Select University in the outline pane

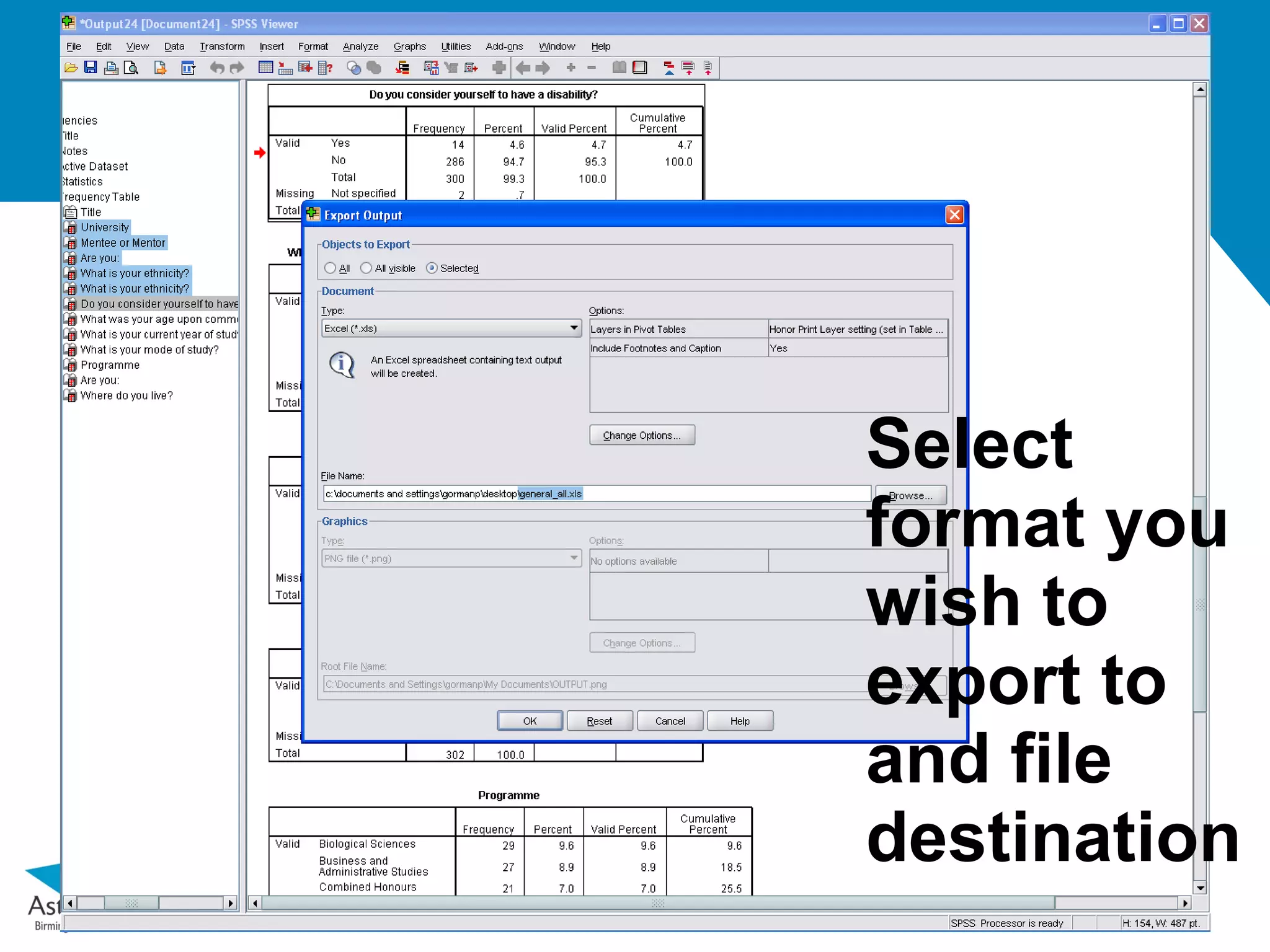click(x=105, y=227)
